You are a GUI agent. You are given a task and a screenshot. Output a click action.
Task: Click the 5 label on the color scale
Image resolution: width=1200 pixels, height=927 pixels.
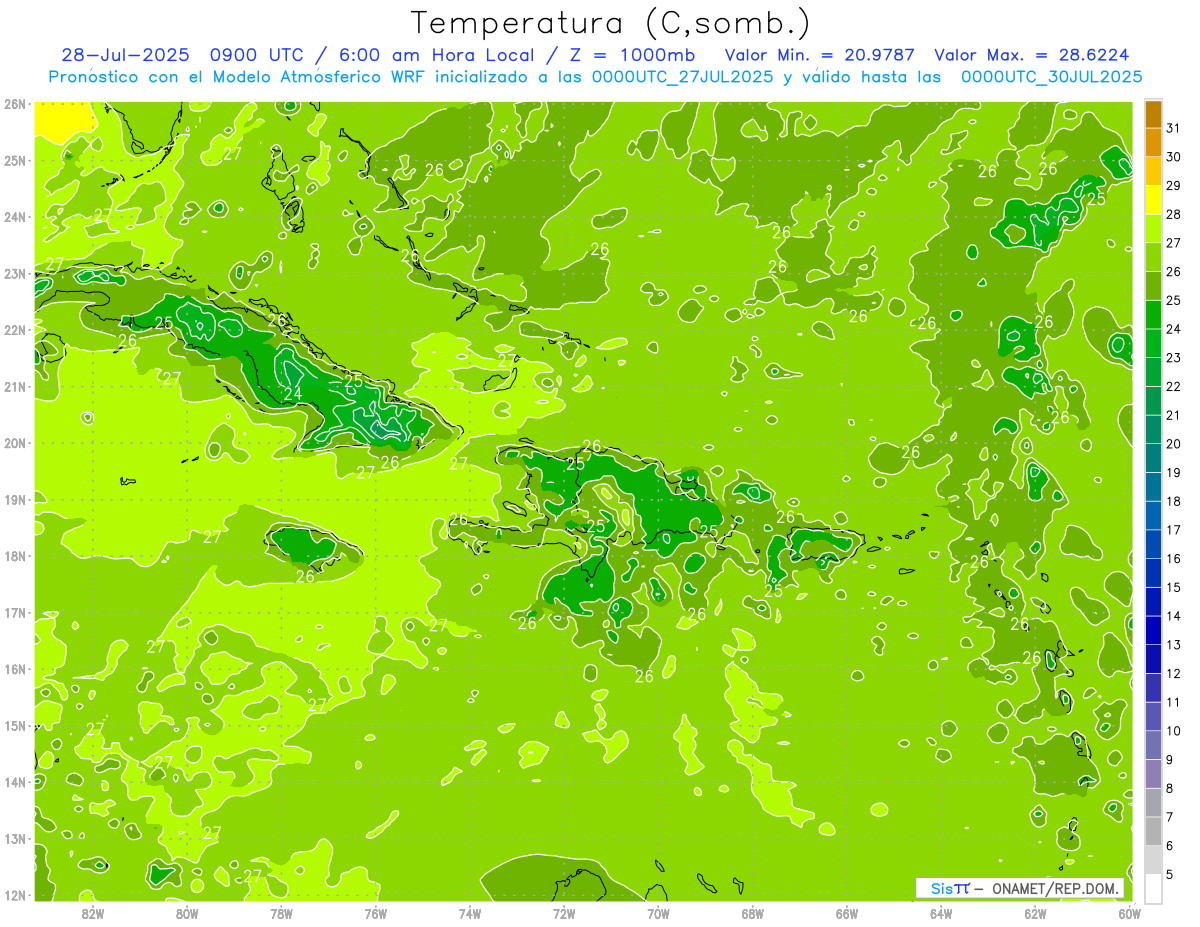(1170, 875)
